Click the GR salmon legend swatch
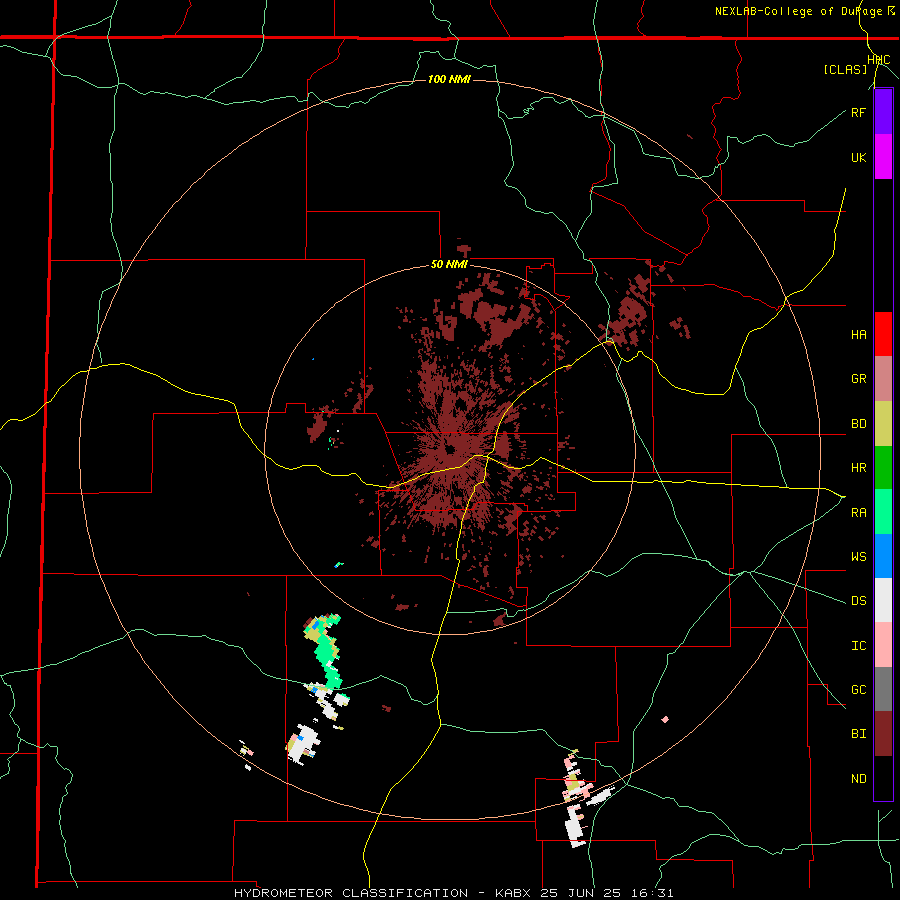Viewport: 900px width, 900px height. [x=883, y=379]
